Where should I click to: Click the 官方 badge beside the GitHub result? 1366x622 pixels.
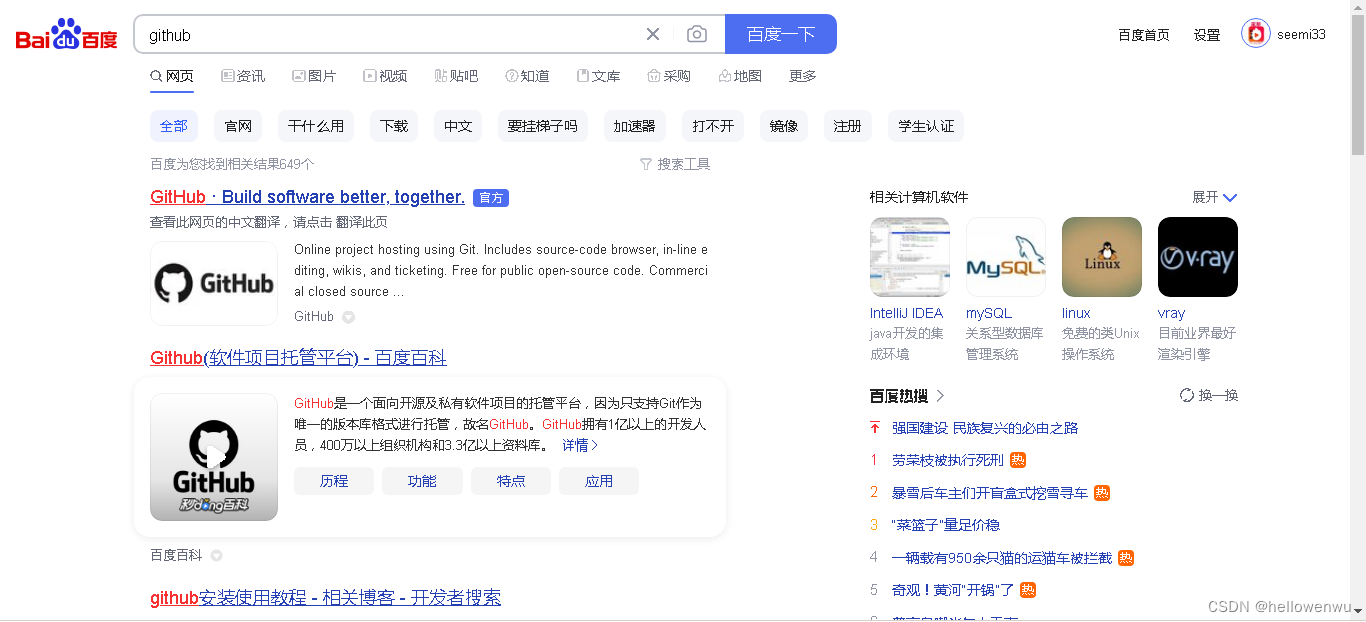coord(491,198)
